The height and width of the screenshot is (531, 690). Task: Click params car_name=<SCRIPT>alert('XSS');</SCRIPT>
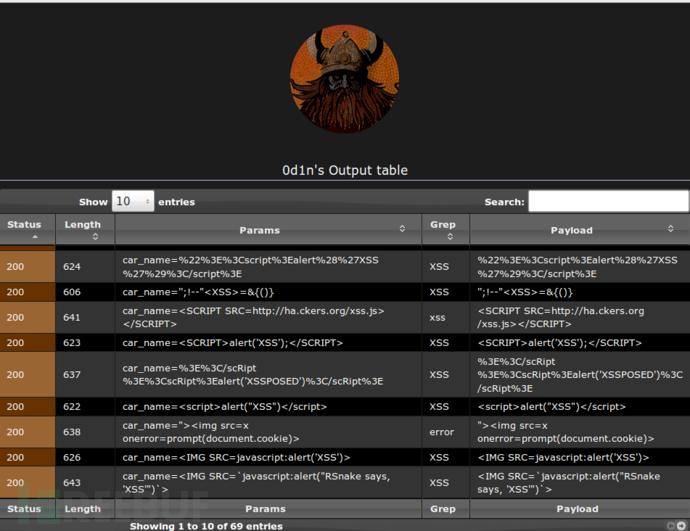[x=232, y=343]
